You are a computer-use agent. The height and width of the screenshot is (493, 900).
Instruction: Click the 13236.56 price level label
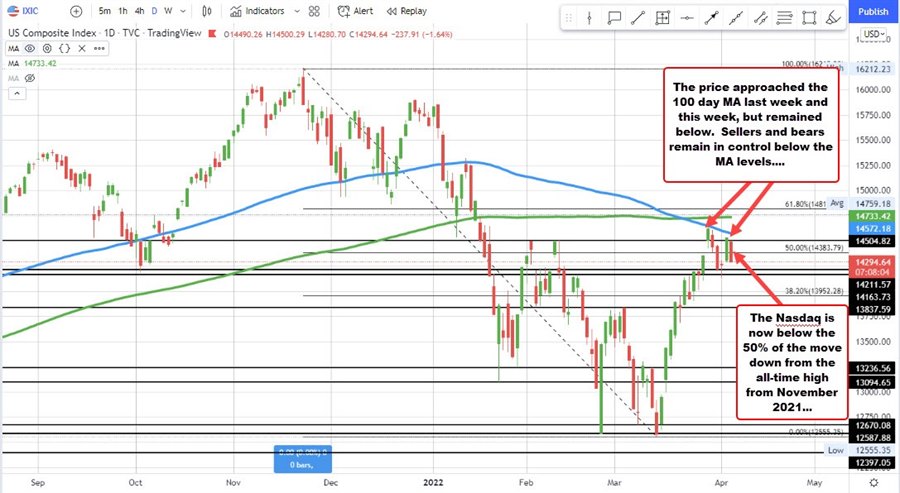coord(873,368)
